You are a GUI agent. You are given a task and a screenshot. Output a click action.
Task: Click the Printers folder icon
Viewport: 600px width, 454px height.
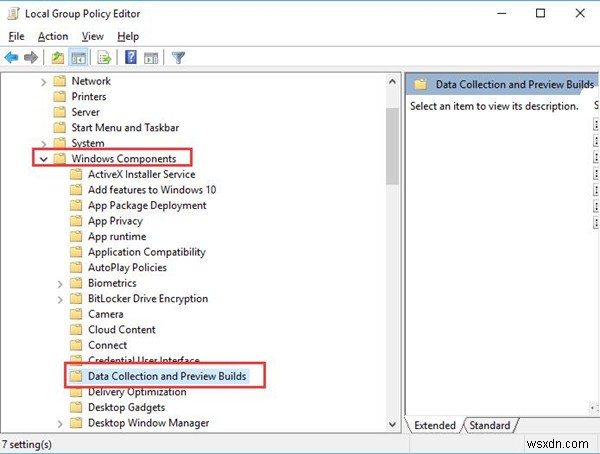[x=59, y=96]
